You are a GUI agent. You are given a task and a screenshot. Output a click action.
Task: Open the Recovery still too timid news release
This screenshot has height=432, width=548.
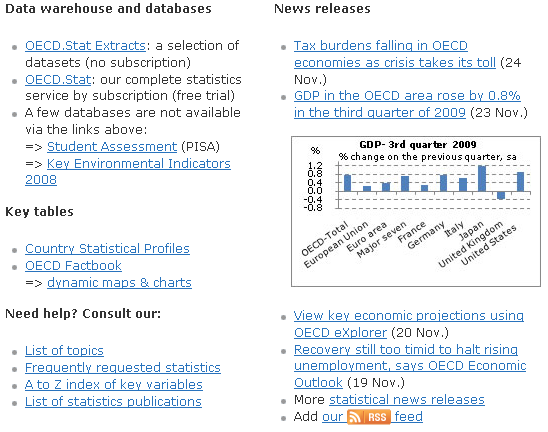coord(410,366)
